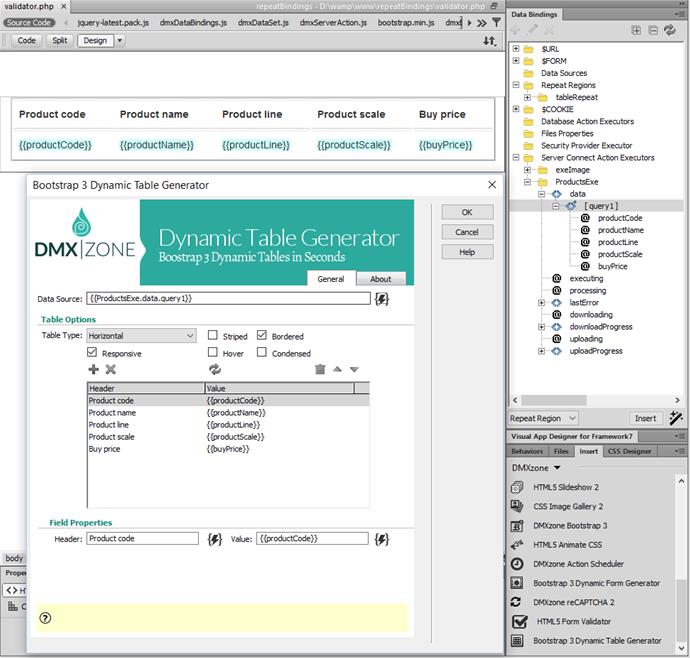Click the Header field binding picker icon

coord(214,539)
